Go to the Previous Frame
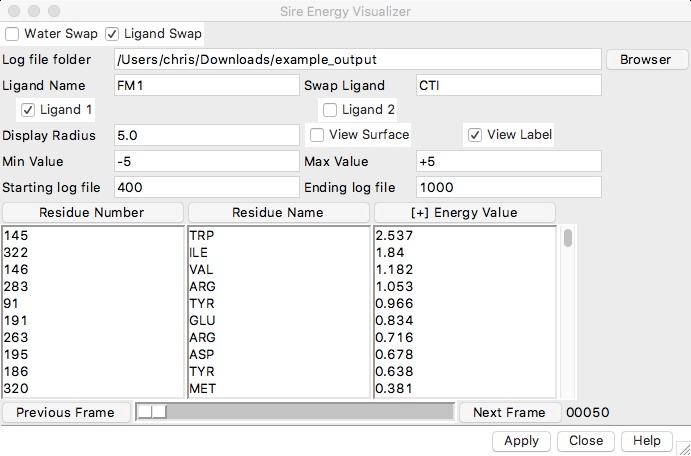The width and height of the screenshot is (691, 456). click(67, 412)
